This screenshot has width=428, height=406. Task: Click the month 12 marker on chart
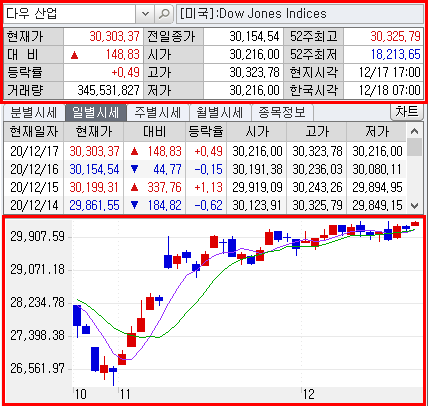(309, 394)
